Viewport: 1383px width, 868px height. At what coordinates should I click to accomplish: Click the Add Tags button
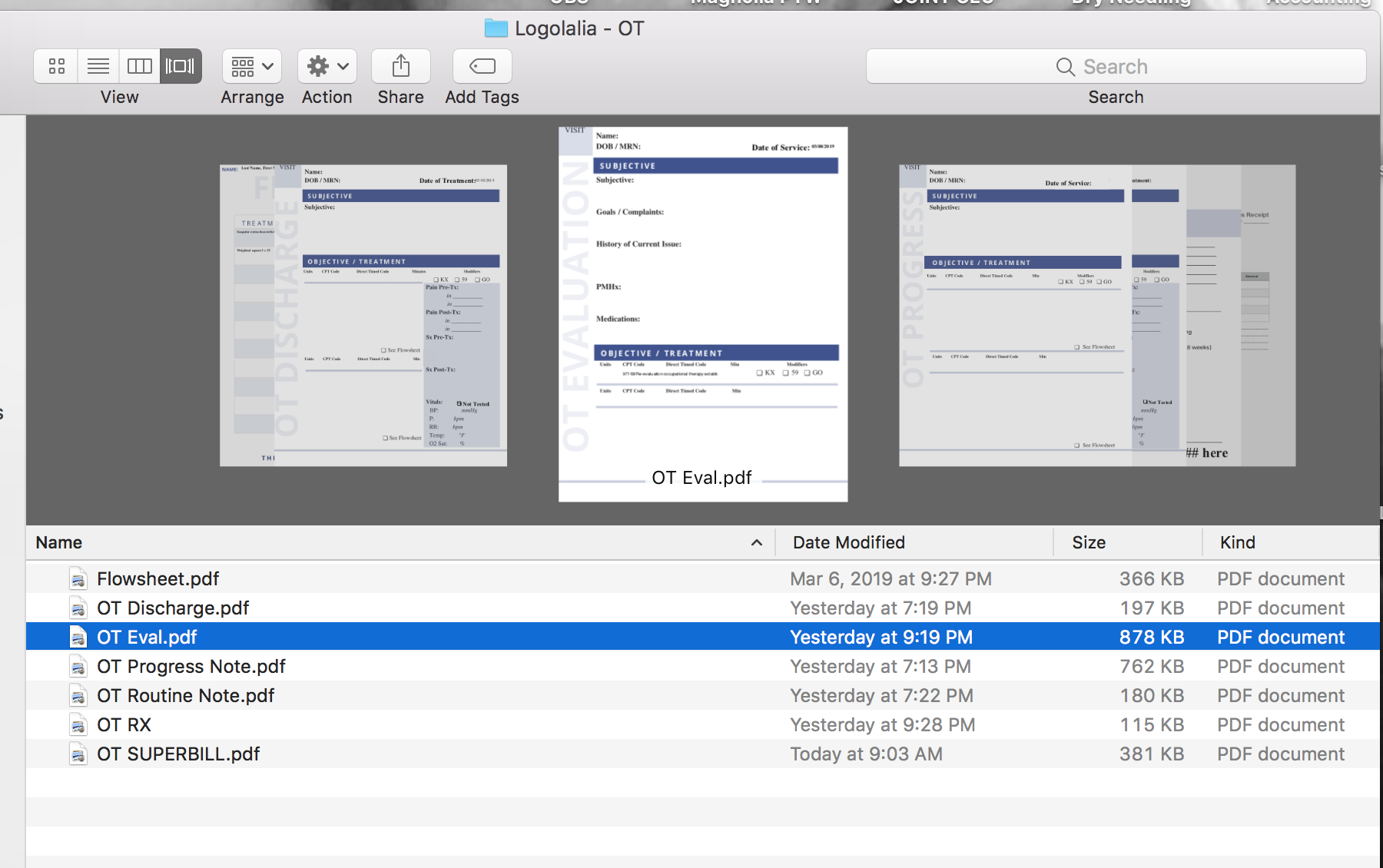[483, 66]
